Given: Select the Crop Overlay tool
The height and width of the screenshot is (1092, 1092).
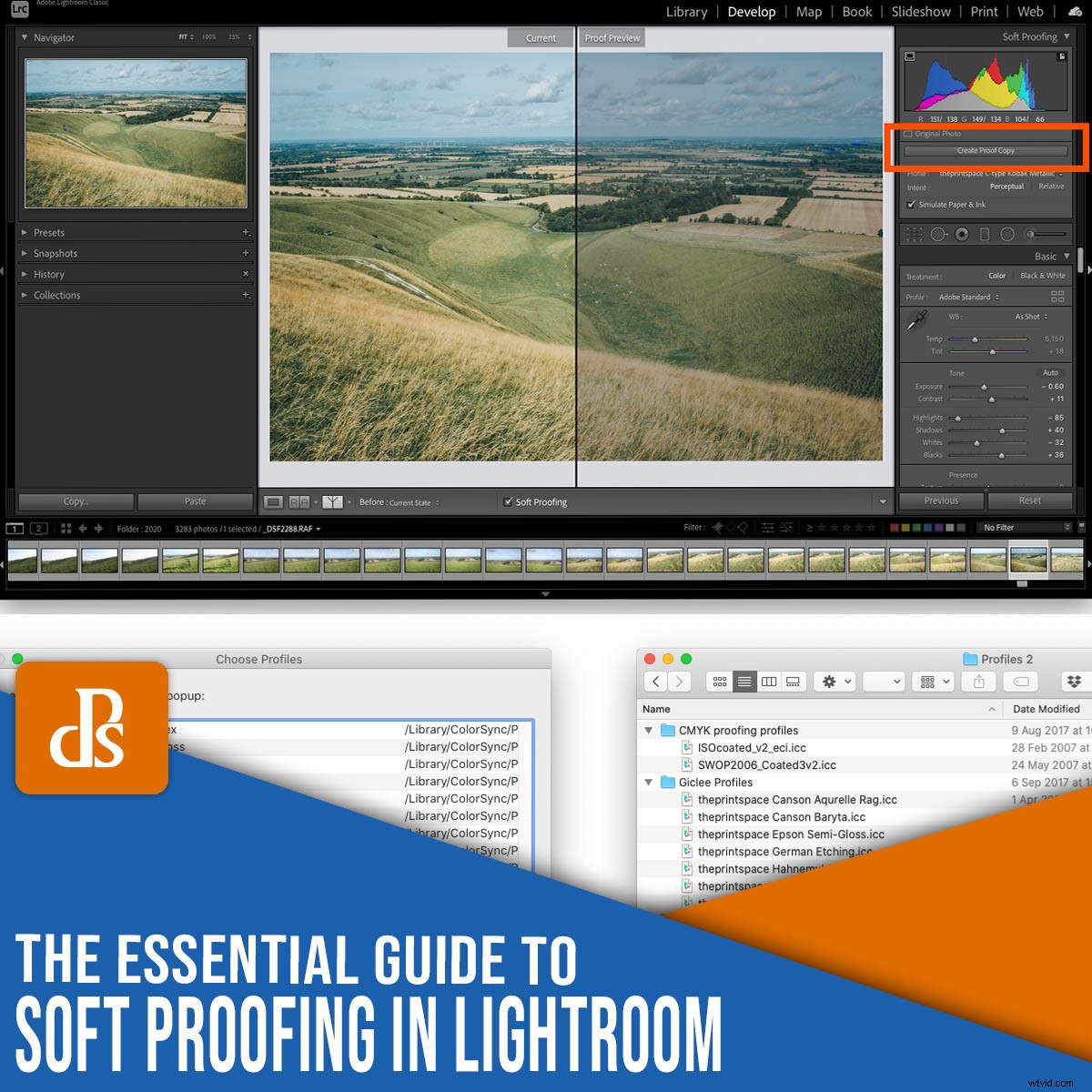Looking at the screenshot, I should pos(915,234).
